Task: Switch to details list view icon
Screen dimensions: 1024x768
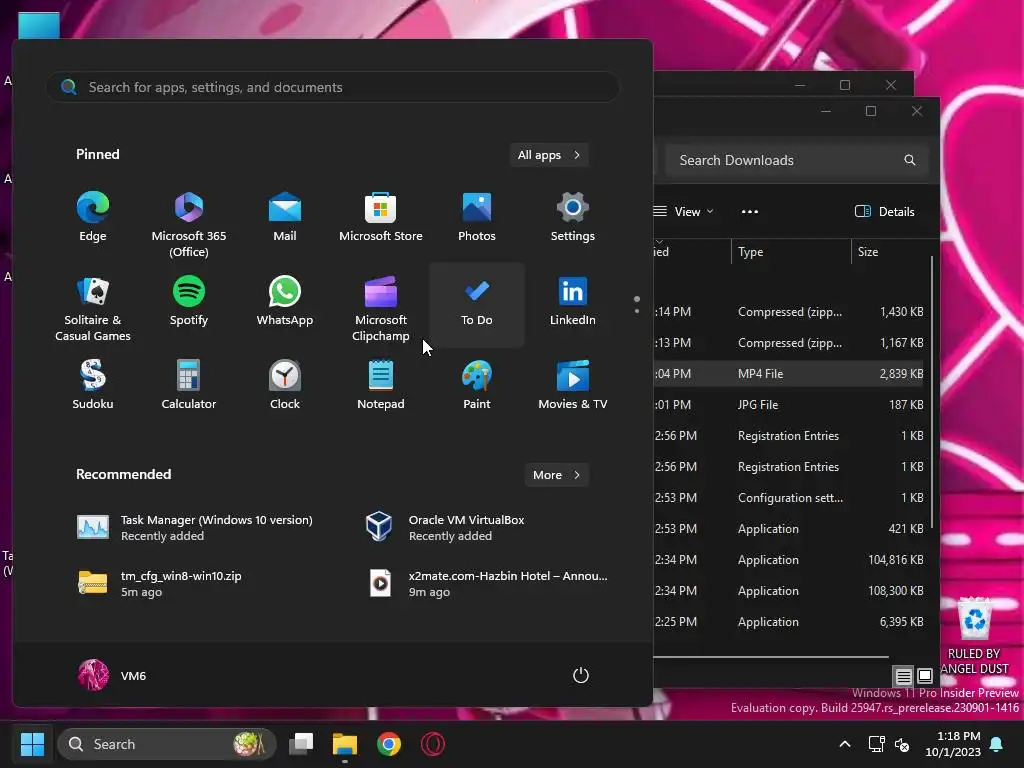Action: tap(903, 676)
